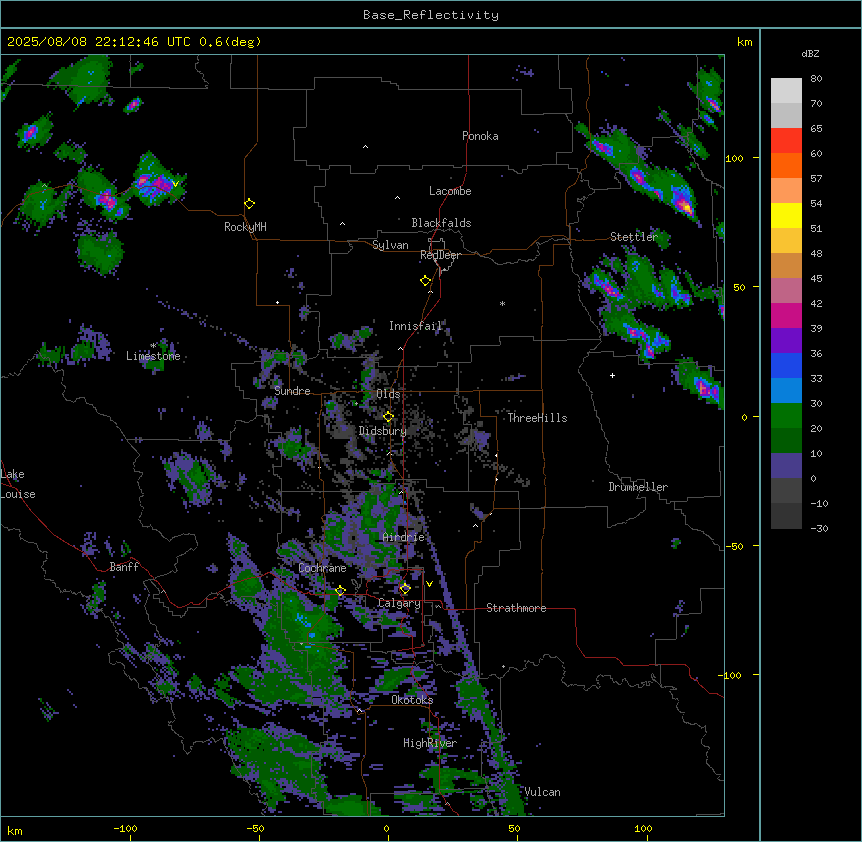The width and height of the screenshot is (862, 842).
Task: Click the yellow diamond marker south of RedDeer
Action: click(425, 281)
